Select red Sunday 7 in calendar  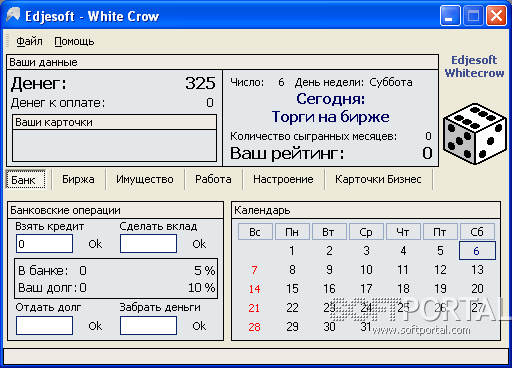point(255,270)
